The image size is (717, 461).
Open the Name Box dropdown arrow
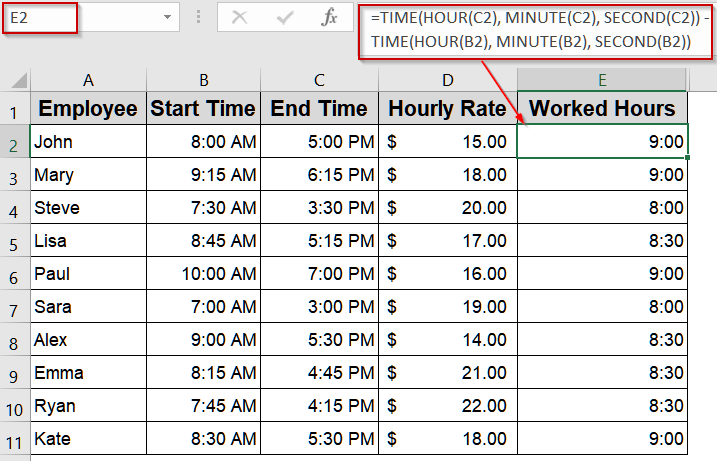(x=167, y=17)
